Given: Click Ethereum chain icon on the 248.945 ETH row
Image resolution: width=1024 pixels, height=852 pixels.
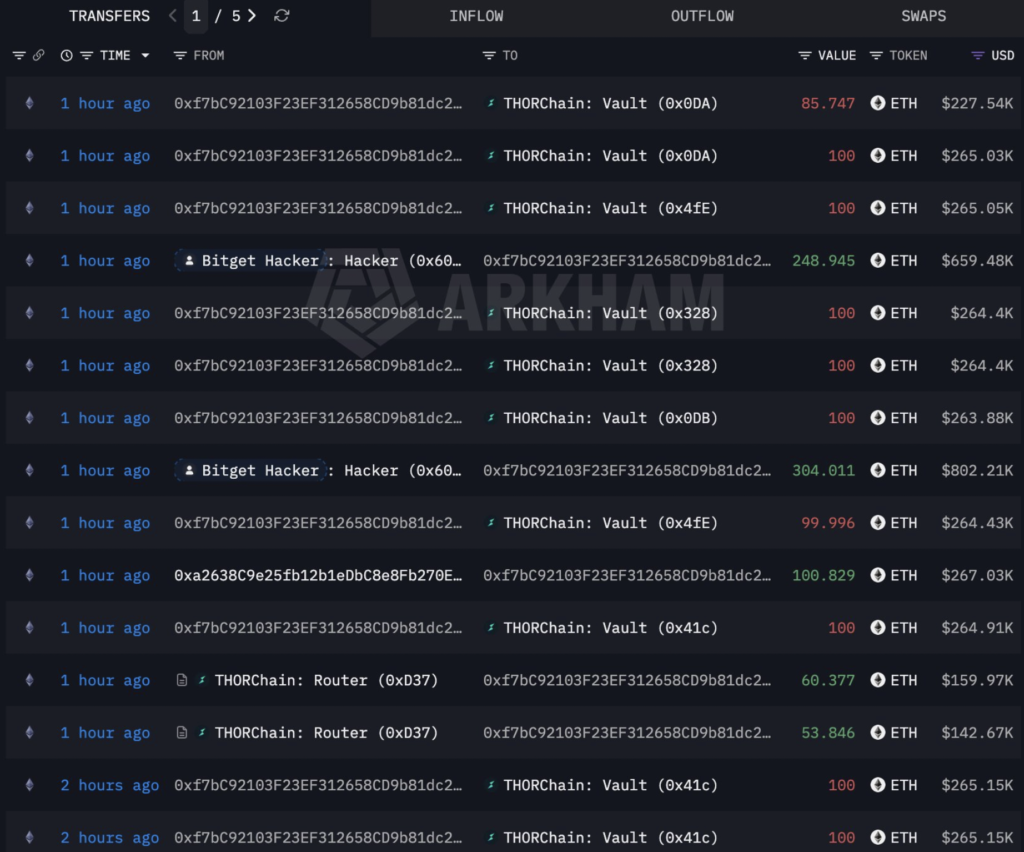Looking at the screenshot, I should [29, 260].
